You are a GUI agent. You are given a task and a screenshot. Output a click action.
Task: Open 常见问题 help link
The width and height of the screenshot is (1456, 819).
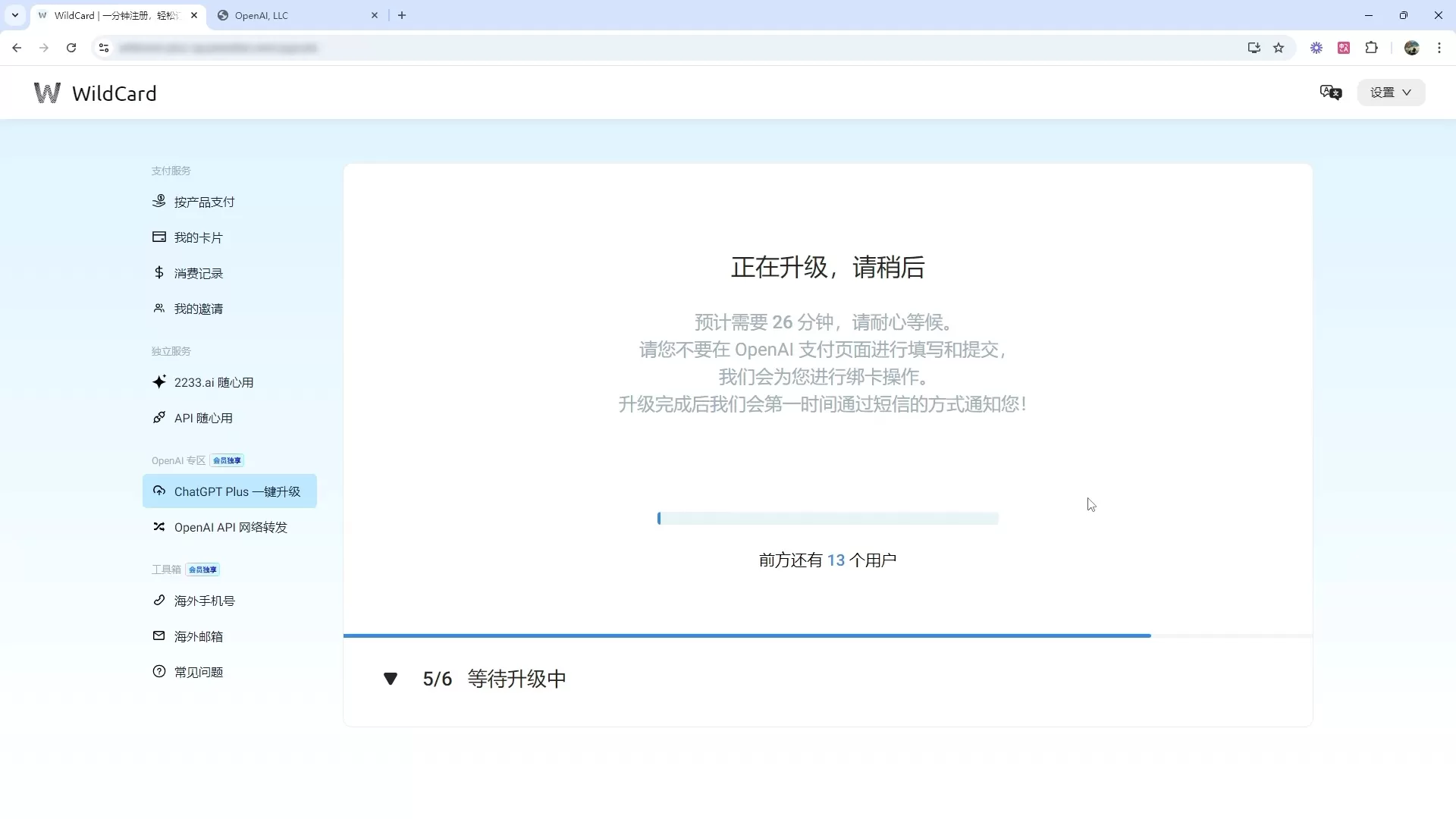click(x=187, y=672)
